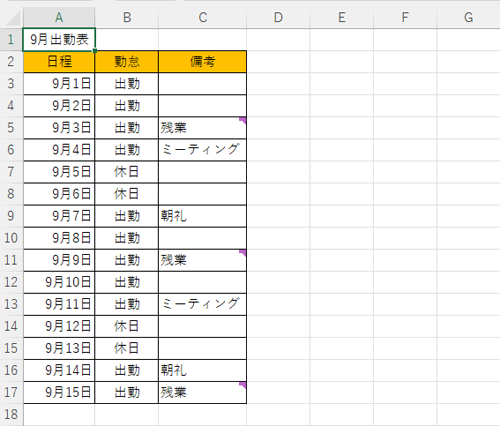This screenshot has height=426, width=500.
Task: Select column A header
Action: [59, 17]
